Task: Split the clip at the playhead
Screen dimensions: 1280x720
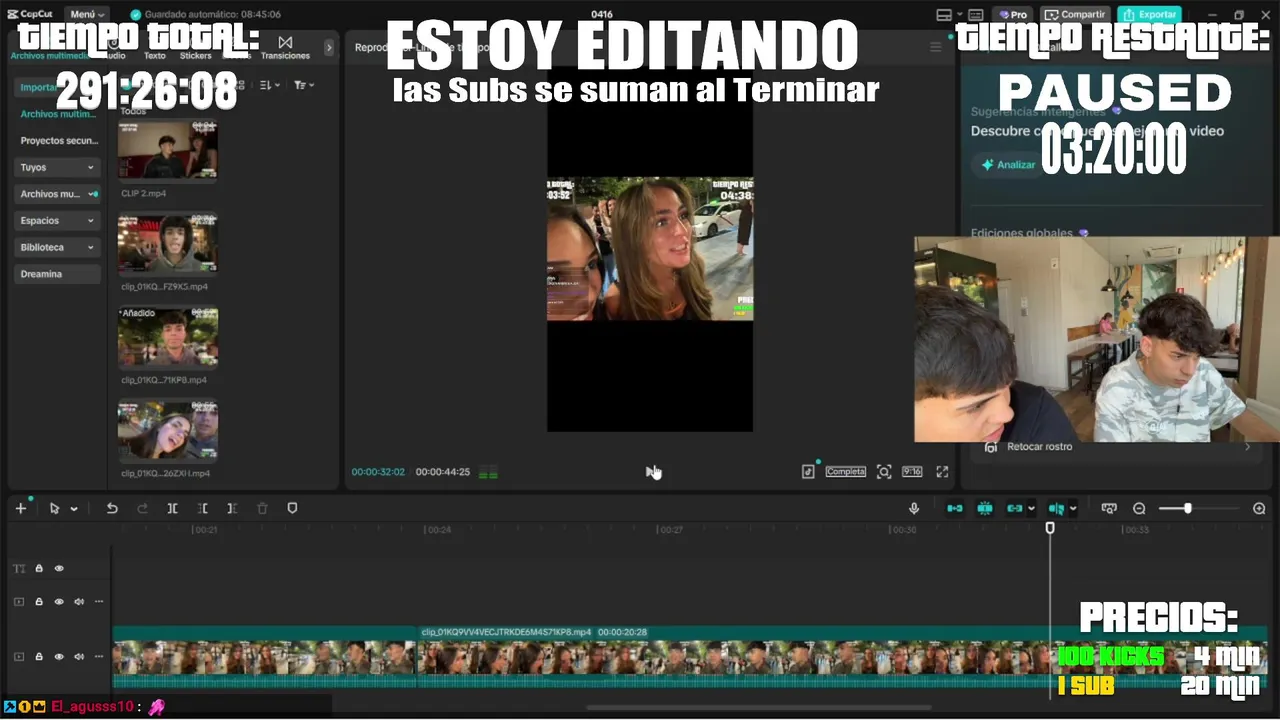Action: coord(172,508)
